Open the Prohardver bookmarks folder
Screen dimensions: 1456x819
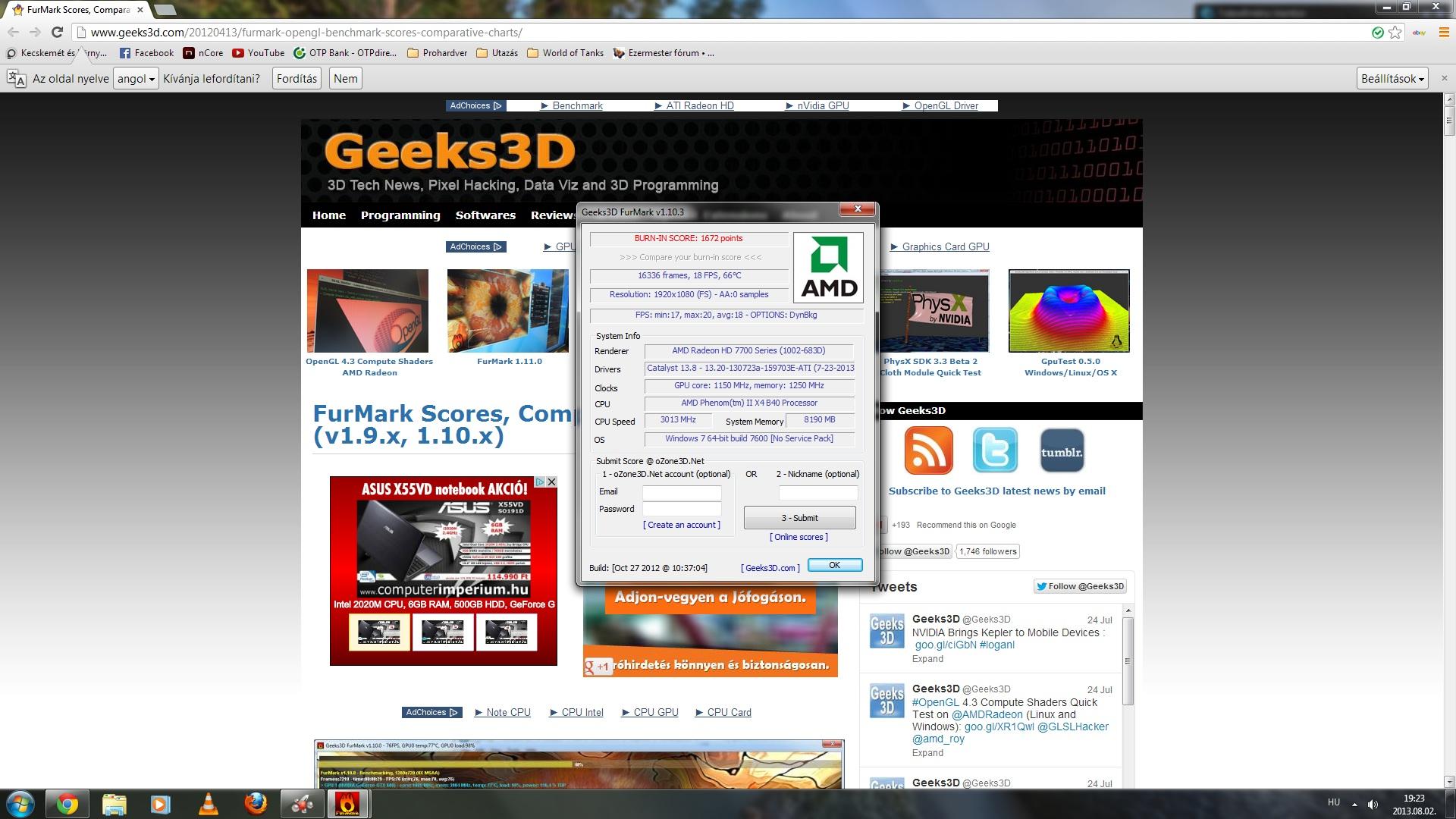click(x=438, y=53)
